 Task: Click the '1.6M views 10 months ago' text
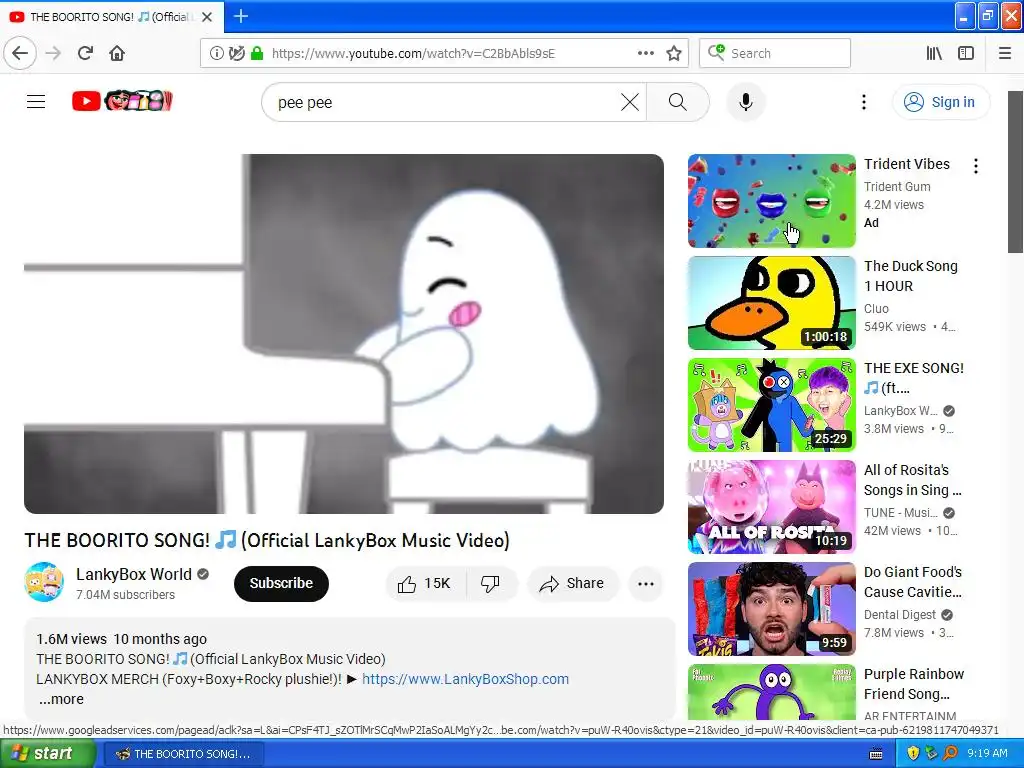tap(121, 639)
